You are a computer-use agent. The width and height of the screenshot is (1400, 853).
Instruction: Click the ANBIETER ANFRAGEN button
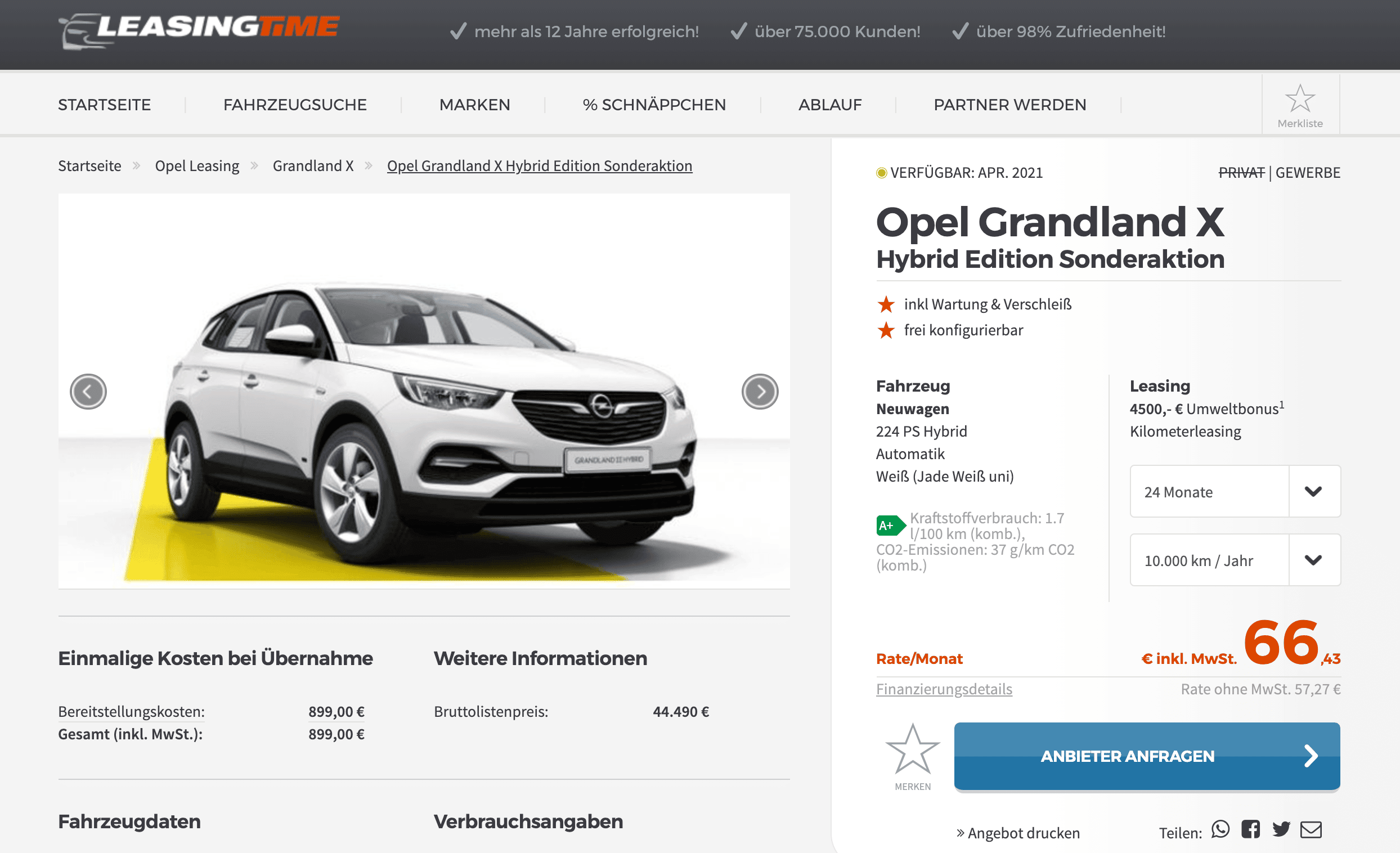[1147, 756]
